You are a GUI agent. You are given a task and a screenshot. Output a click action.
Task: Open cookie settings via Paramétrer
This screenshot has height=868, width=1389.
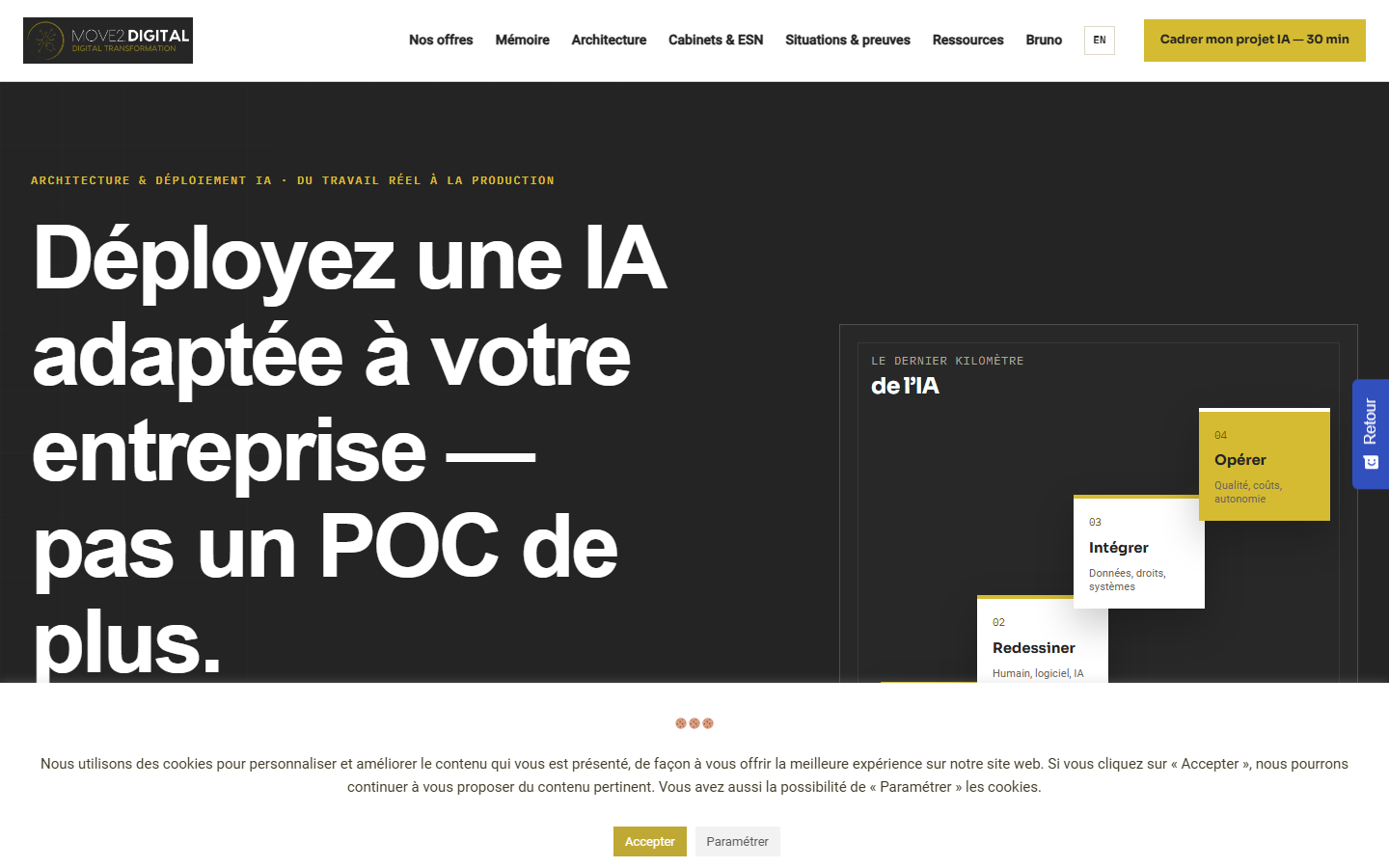[737, 841]
